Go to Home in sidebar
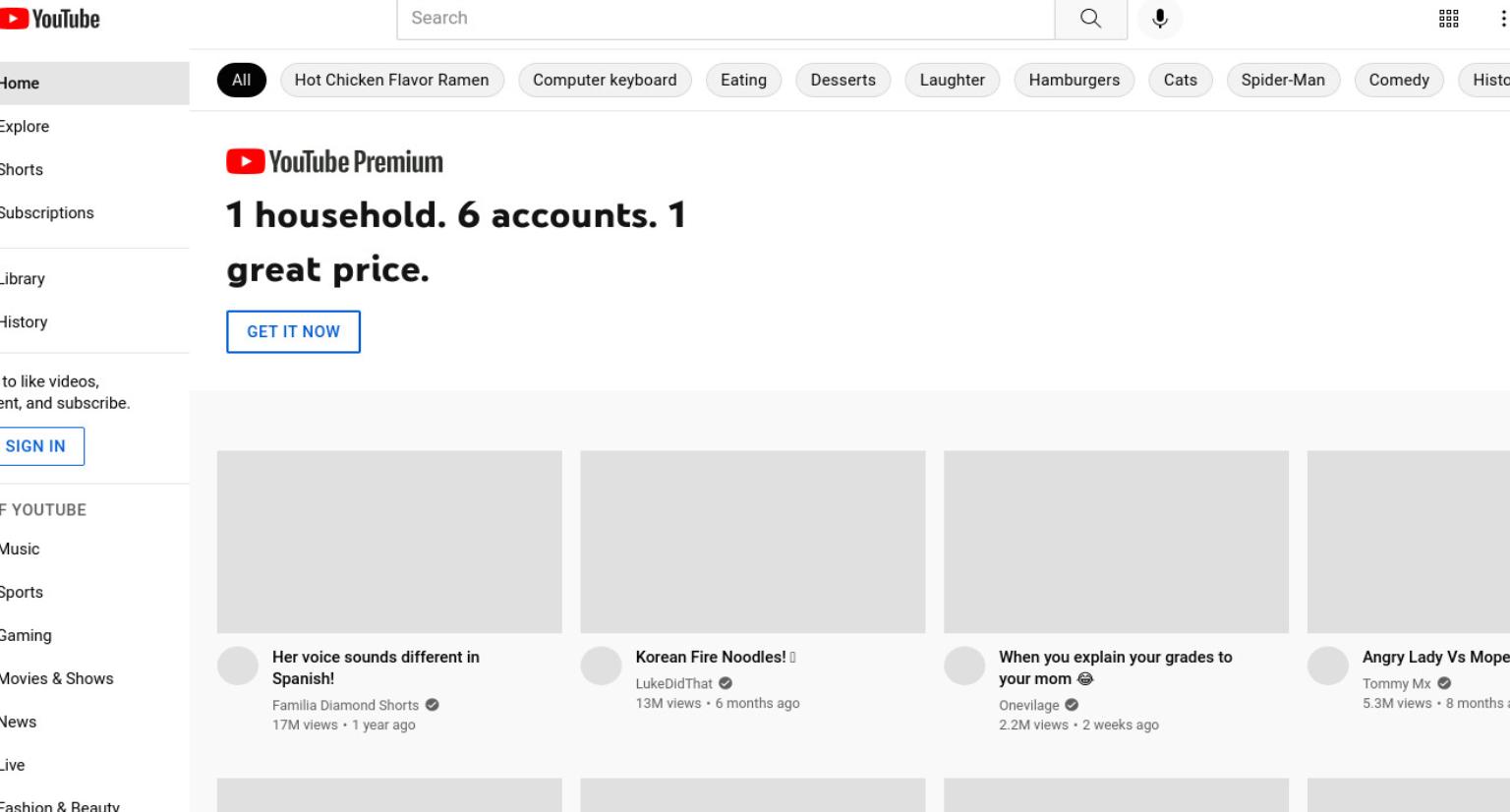 click(x=94, y=84)
